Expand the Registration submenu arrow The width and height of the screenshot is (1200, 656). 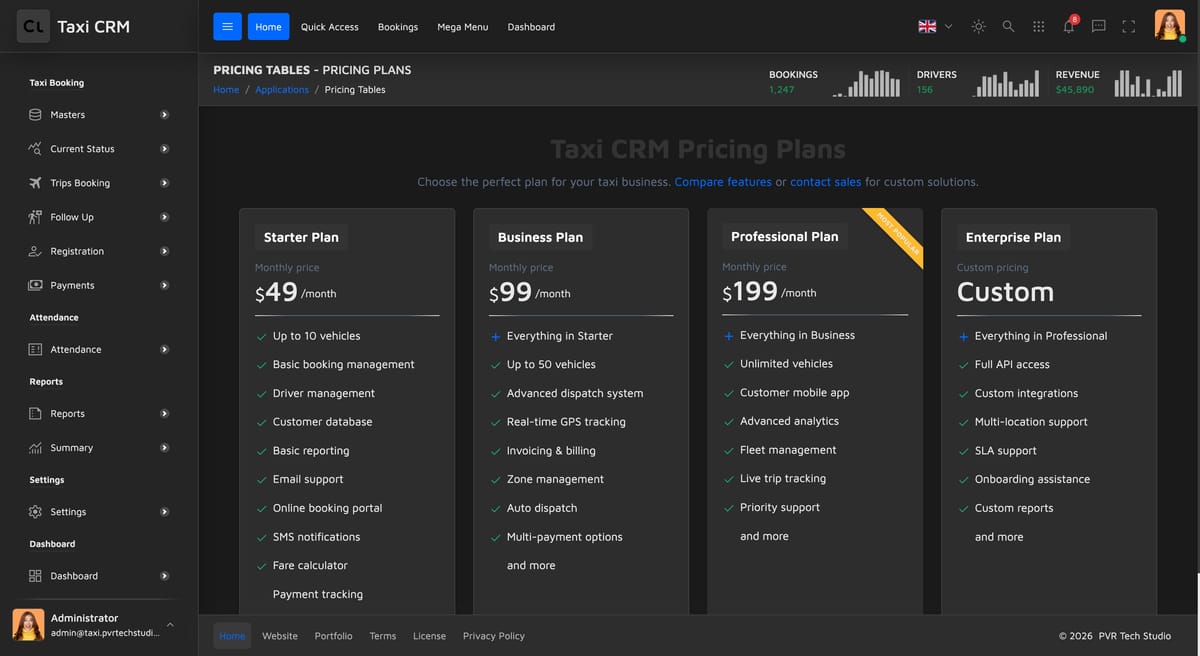click(164, 251)
